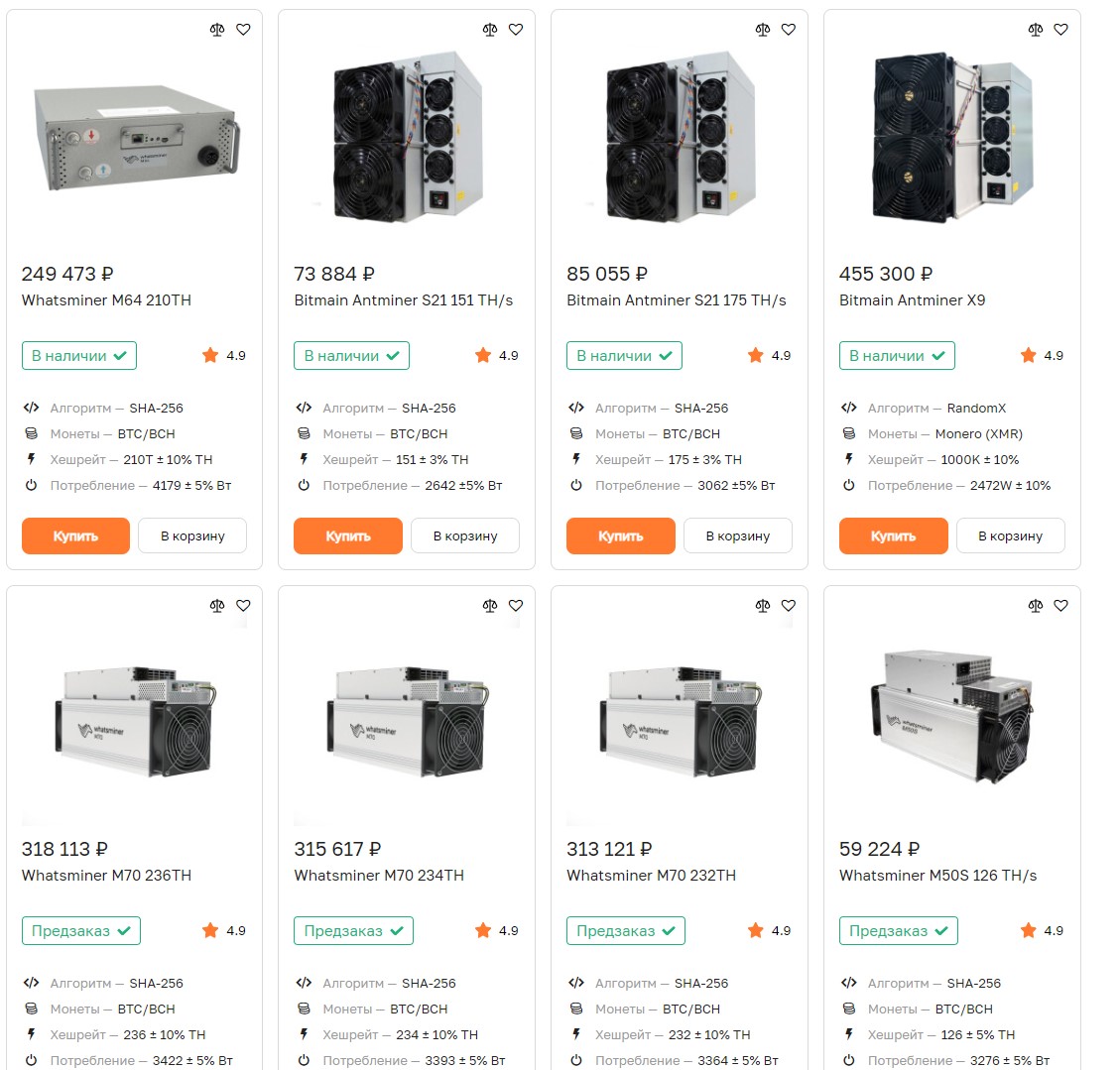Compare the Antminer S21 151 TH/s

coord(490,30)
